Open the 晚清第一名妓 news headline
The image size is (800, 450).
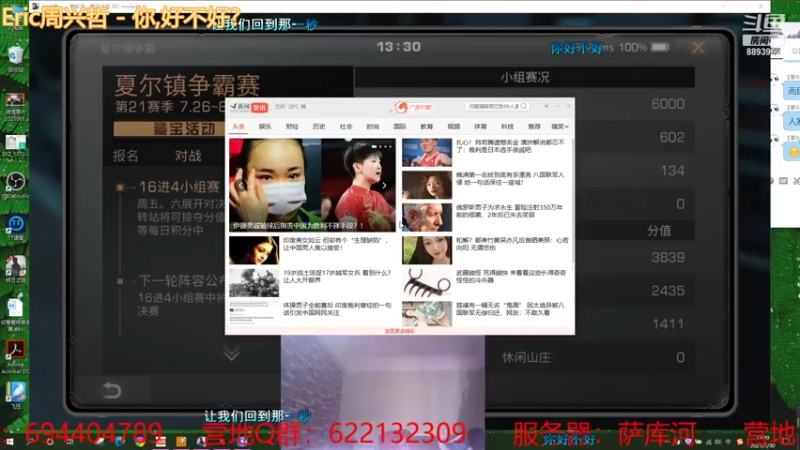coord(510,178)
